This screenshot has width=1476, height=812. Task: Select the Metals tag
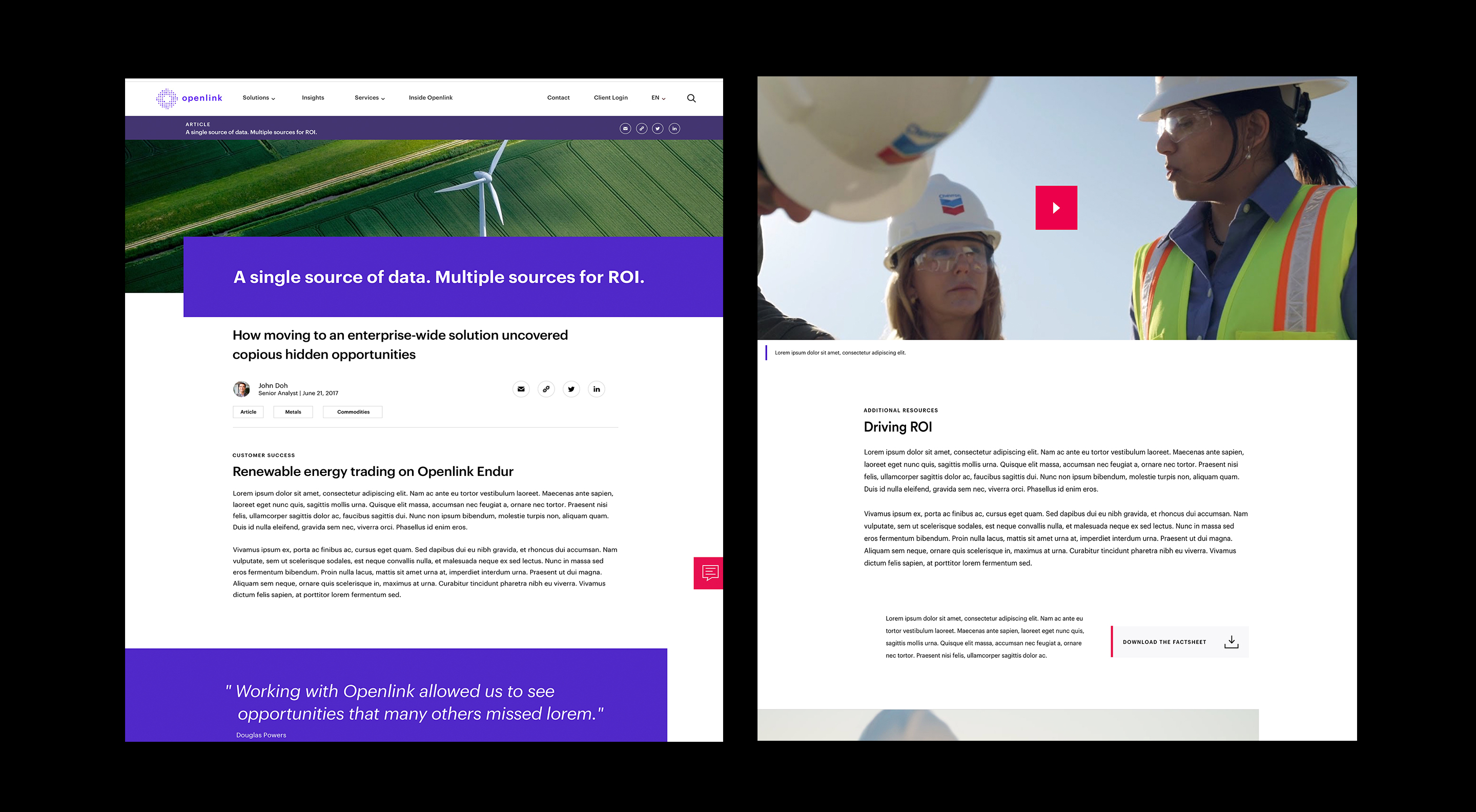coord(293,412)
